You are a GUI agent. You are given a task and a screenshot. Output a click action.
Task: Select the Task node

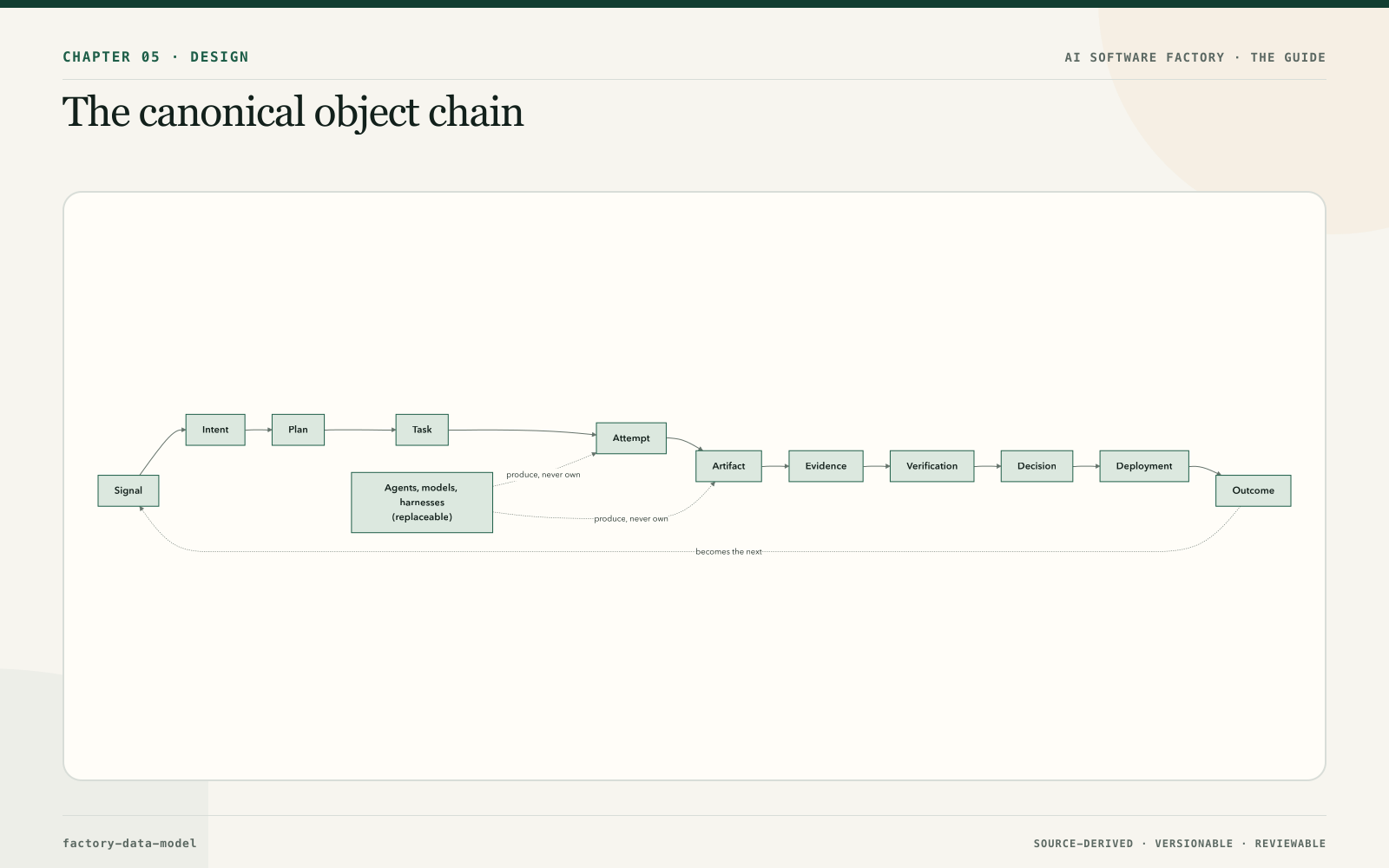click(422, 430)
